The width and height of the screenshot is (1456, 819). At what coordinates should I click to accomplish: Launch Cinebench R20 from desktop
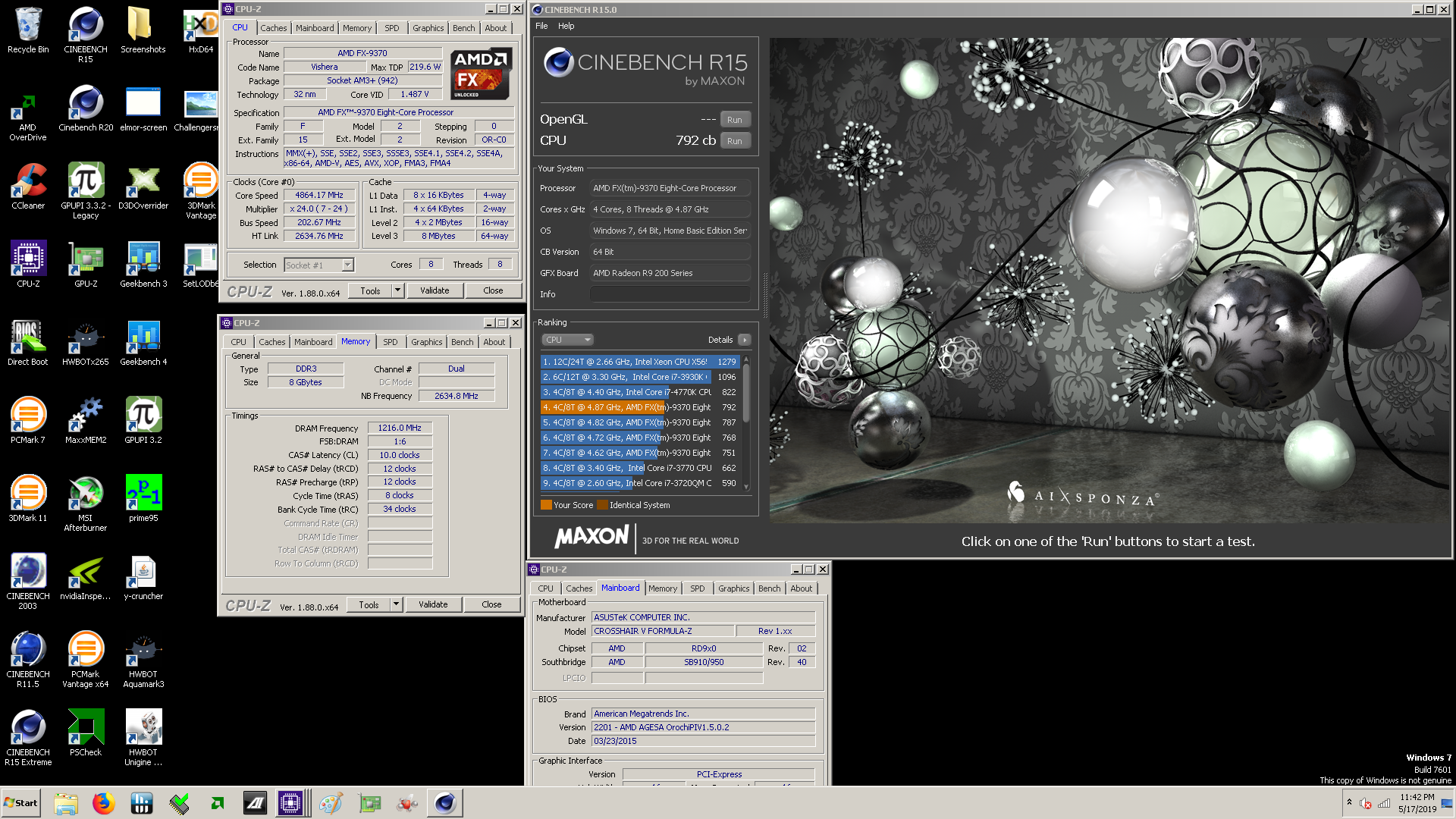click(86, 108)
